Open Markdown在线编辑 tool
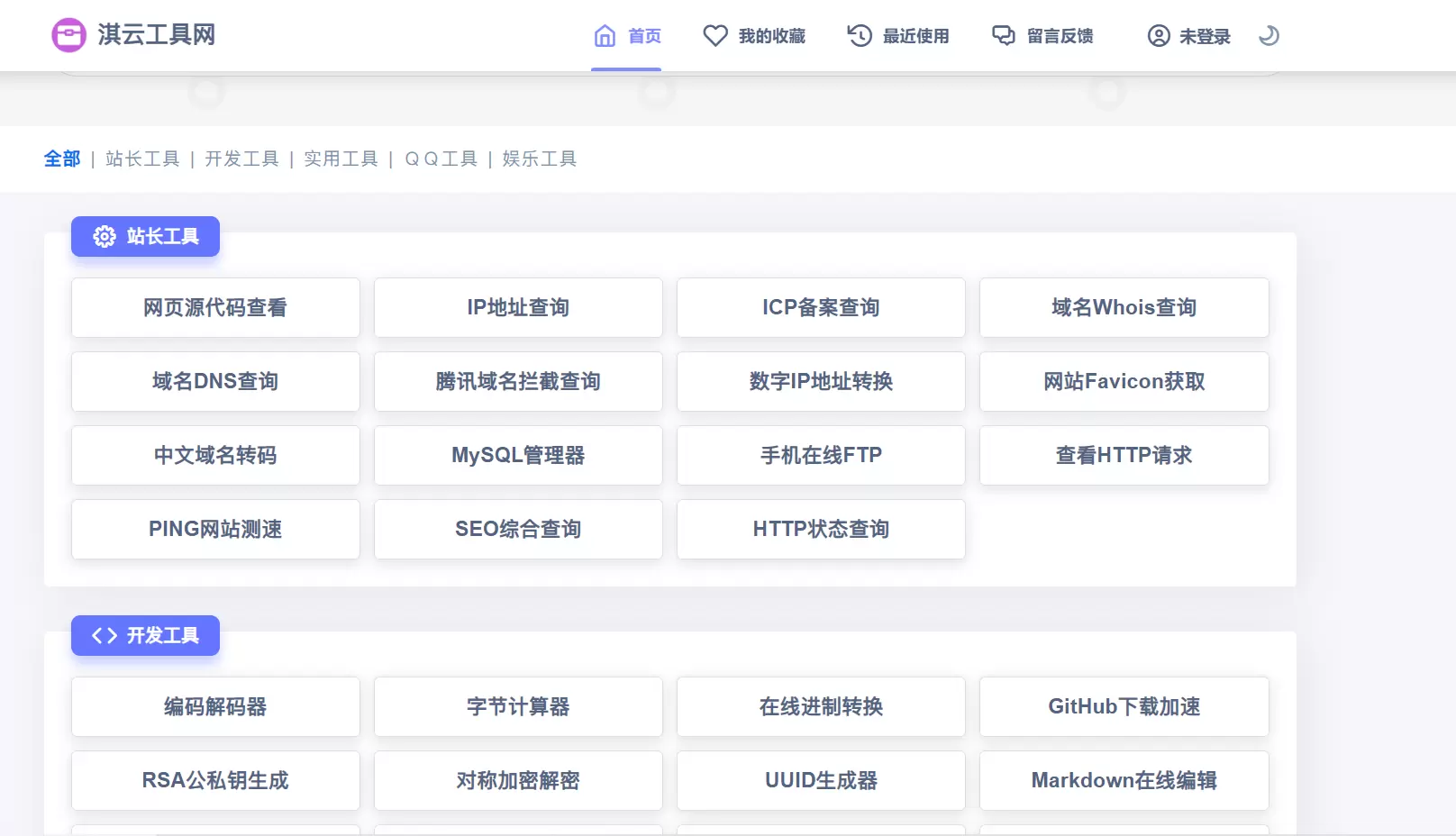 click(x=1124, y=780)
